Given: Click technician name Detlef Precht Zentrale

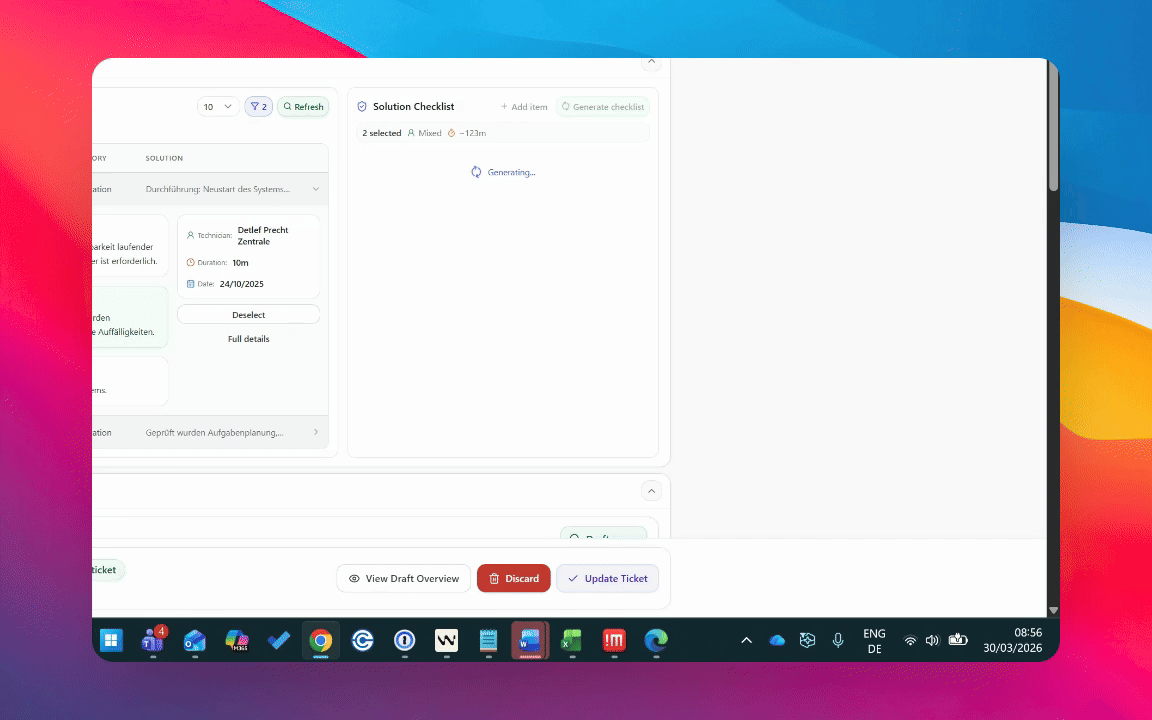Looking at the screenshot, I should click(263, 235).
